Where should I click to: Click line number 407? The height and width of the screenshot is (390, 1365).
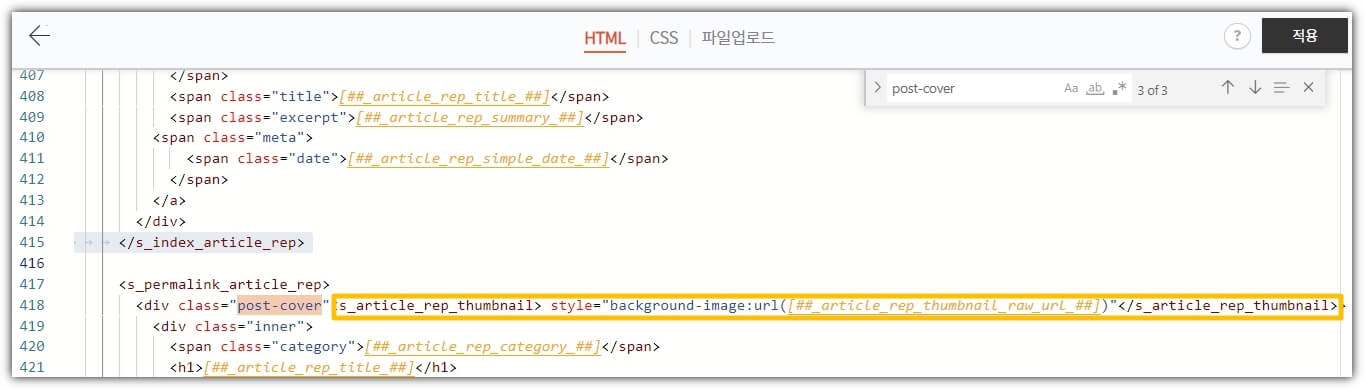point(32,75)
